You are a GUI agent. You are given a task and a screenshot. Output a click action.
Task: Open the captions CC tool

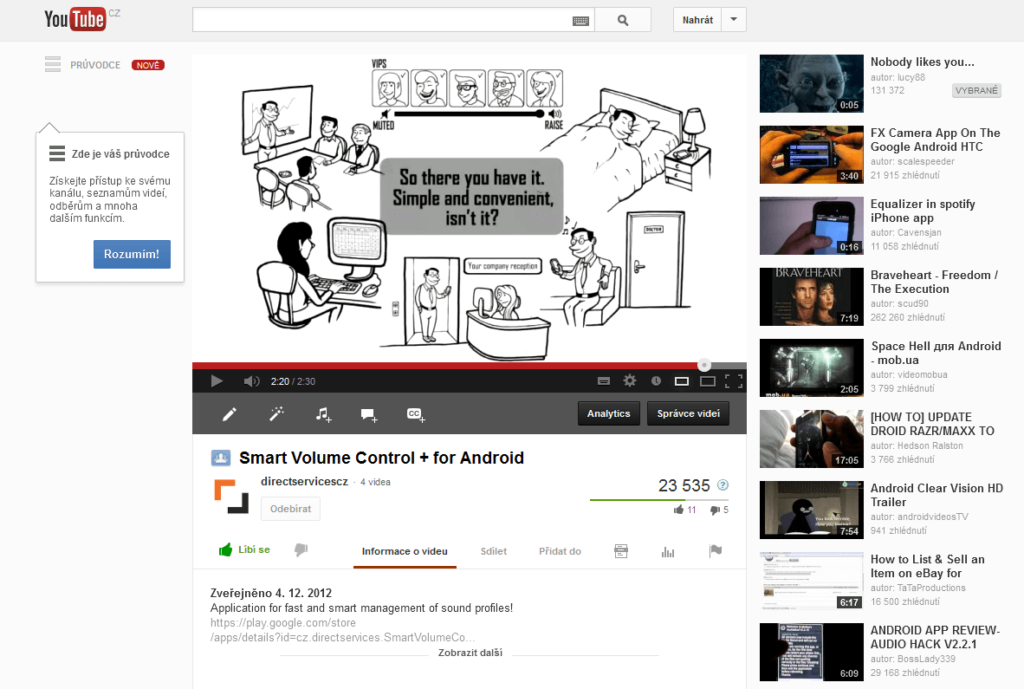click(x=416, y=415)
